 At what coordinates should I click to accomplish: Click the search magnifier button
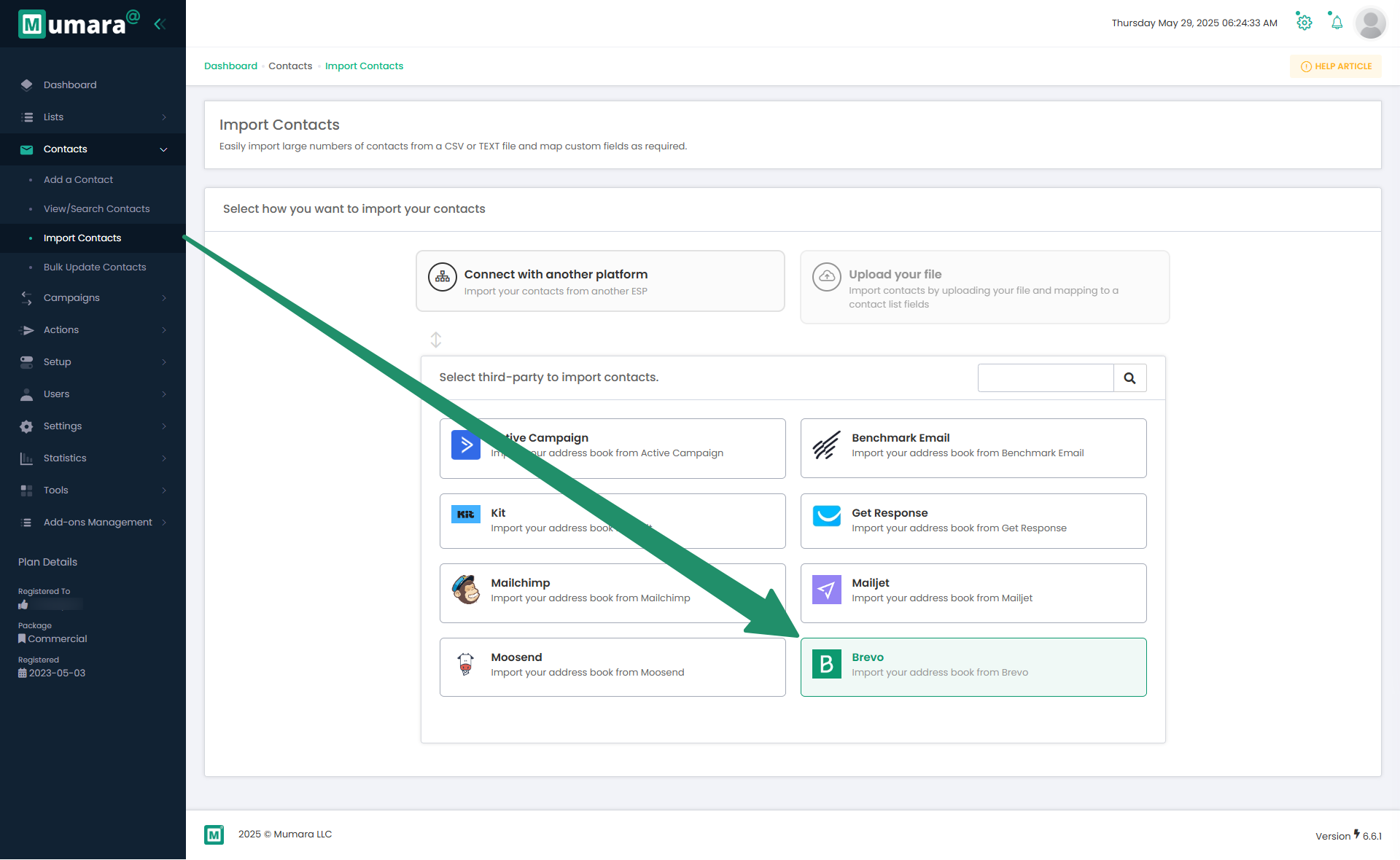tap(1130, 378)
